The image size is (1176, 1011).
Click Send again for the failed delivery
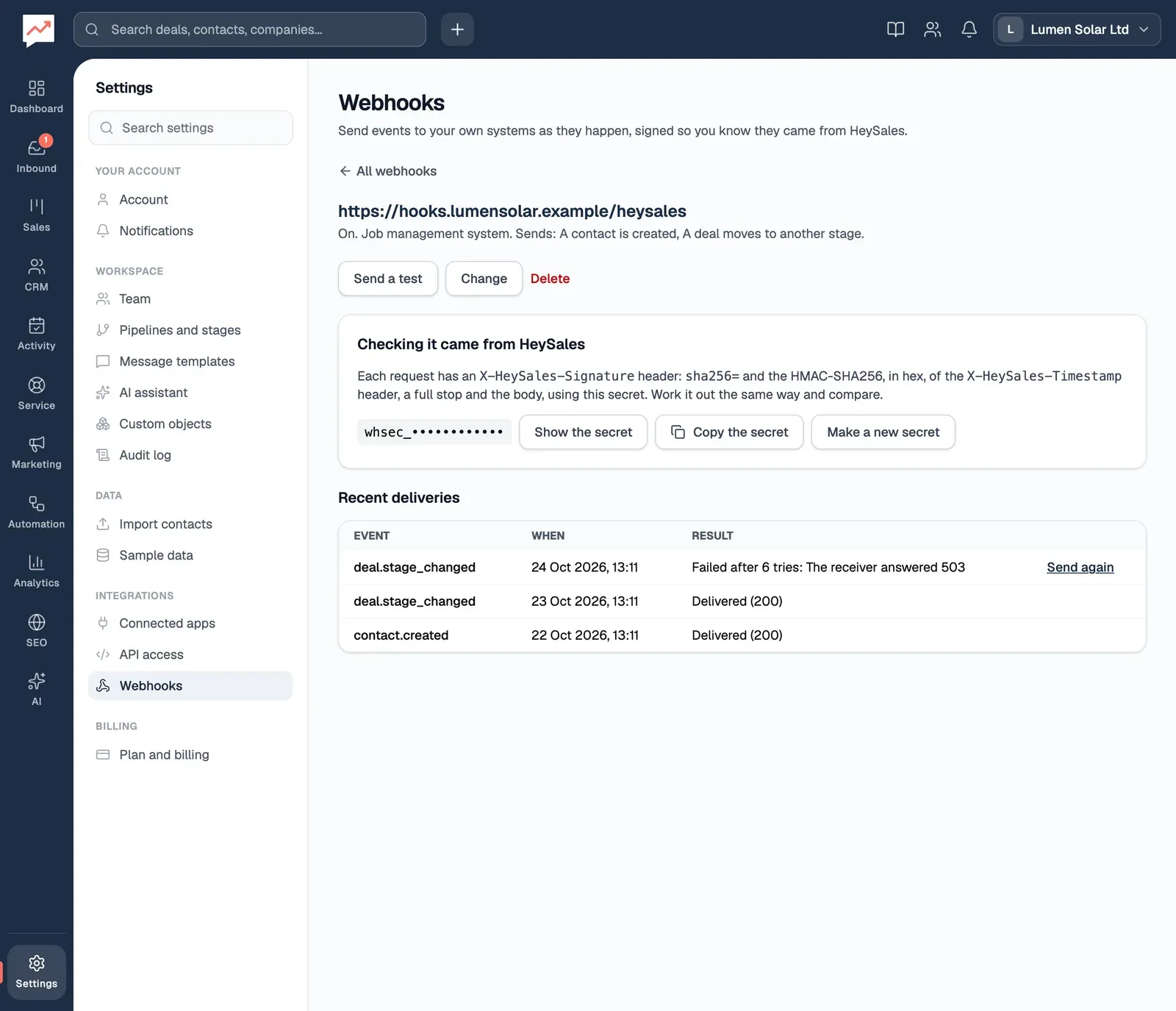click(x=1080, y=568)
